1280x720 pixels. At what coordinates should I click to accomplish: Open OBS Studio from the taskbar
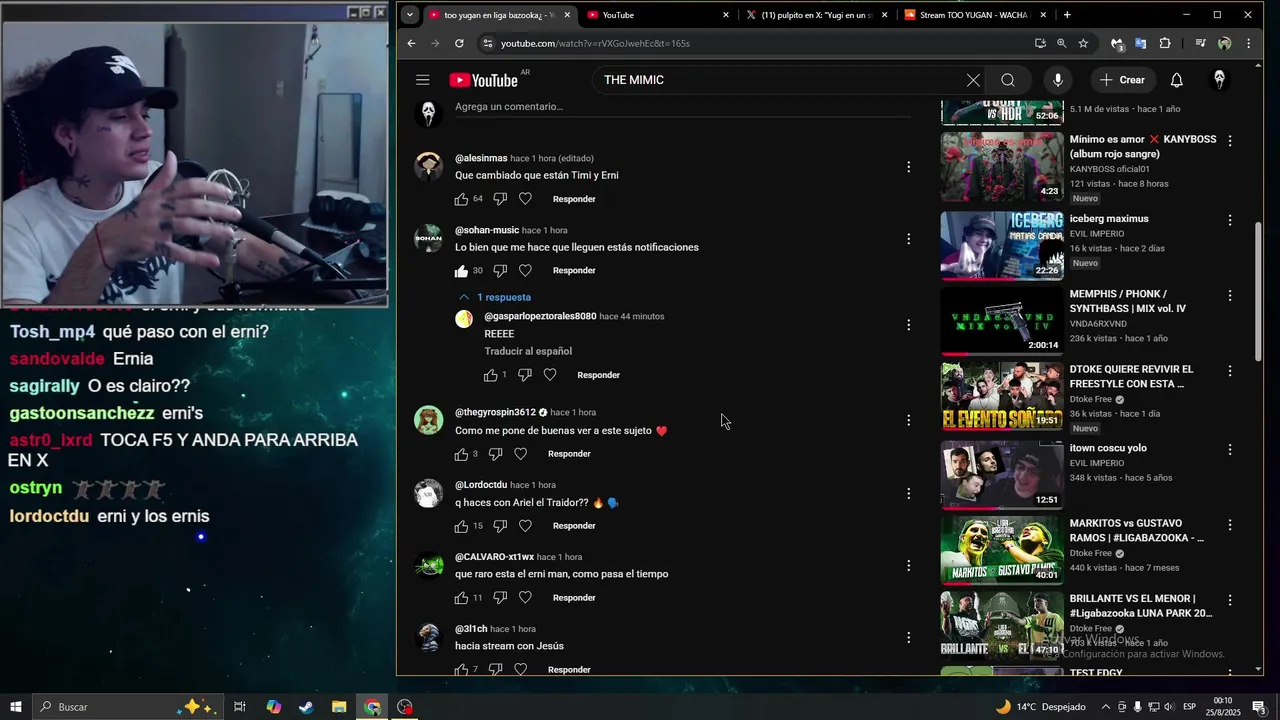(405, 707)
